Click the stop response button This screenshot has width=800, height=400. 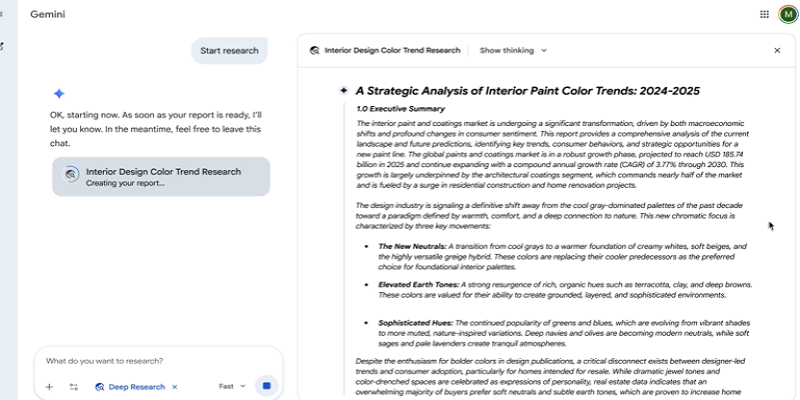pyautogui.click(x=266, y=386)
